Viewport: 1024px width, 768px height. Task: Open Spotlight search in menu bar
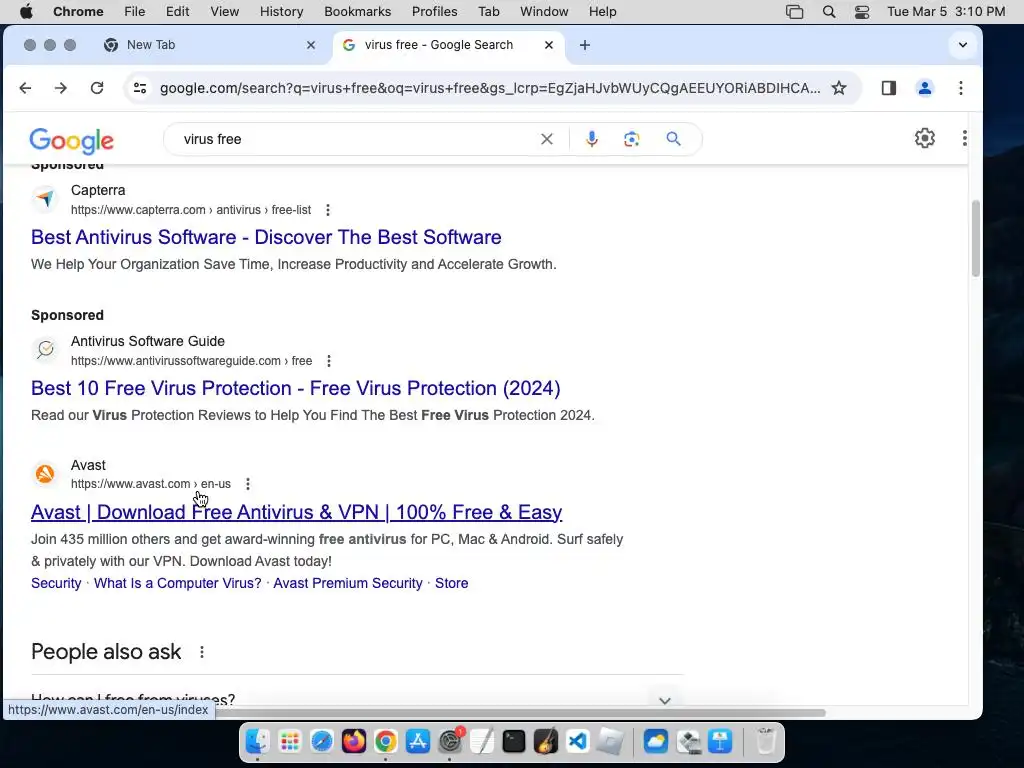tap(829, 12)
